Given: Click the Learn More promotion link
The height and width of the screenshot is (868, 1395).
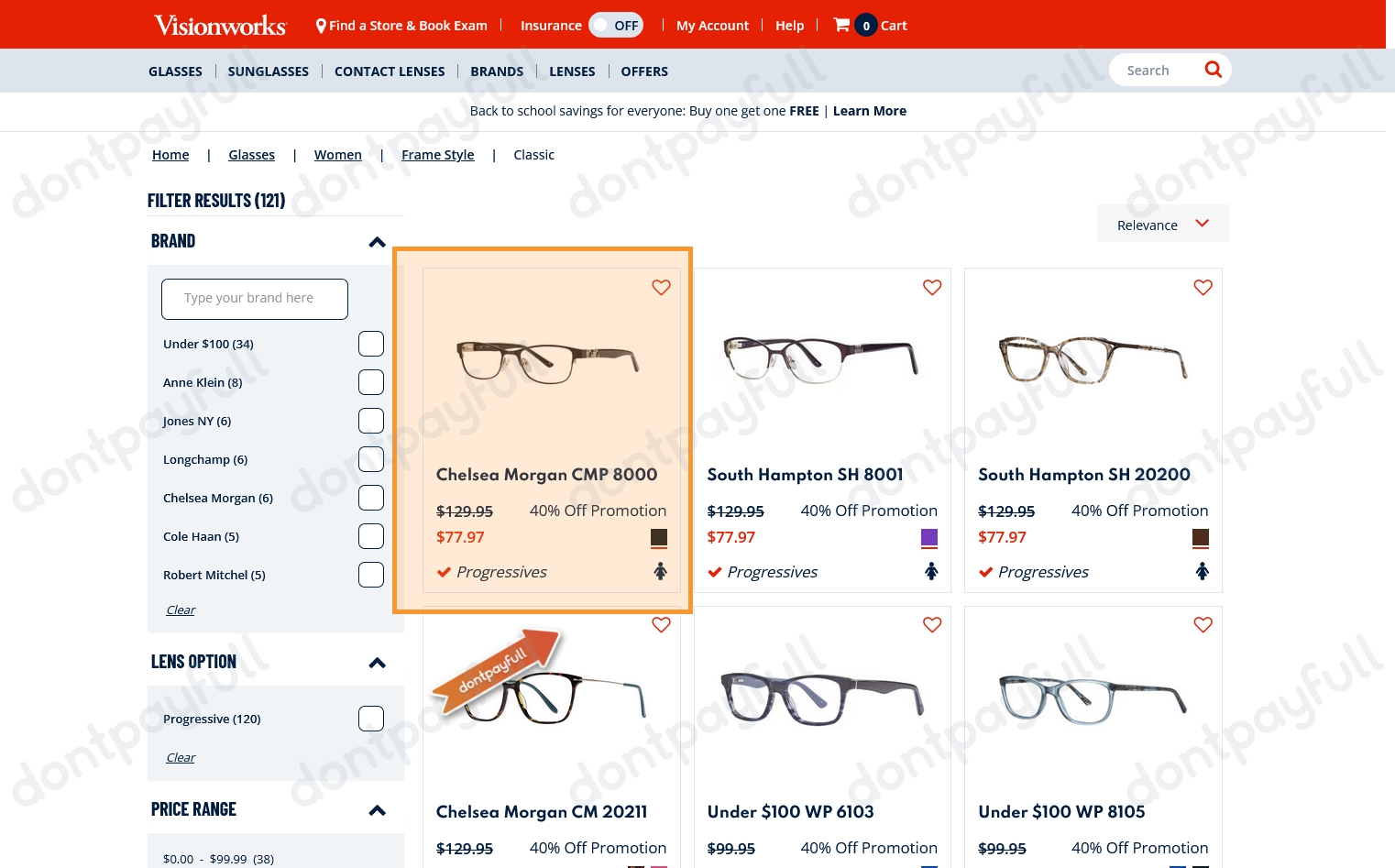Looking at the screenshot, I should tap(869, 110).
